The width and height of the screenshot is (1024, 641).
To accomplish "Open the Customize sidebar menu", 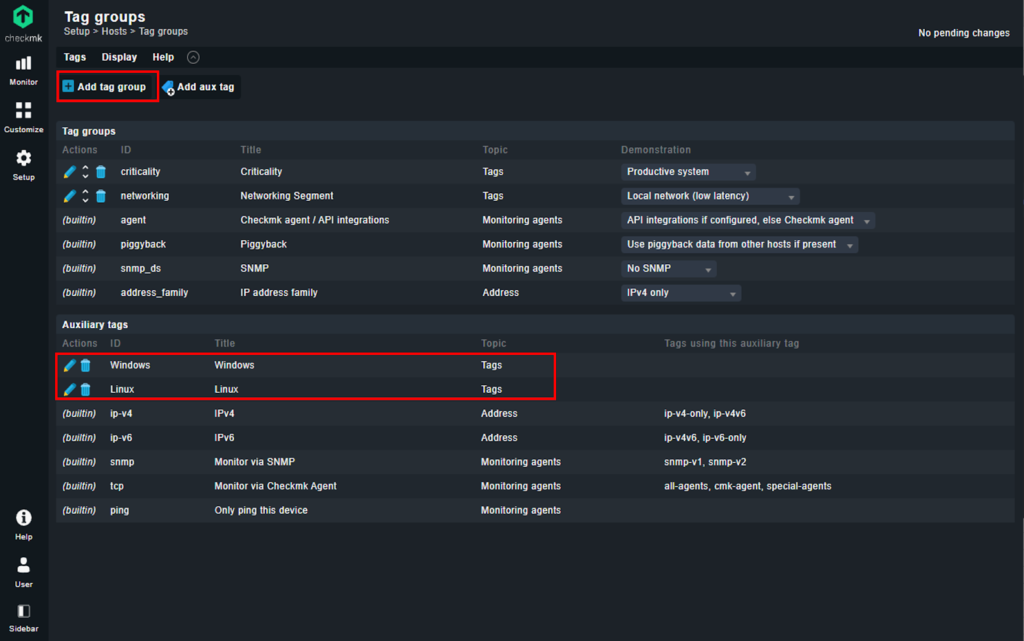I will [24, 117].
